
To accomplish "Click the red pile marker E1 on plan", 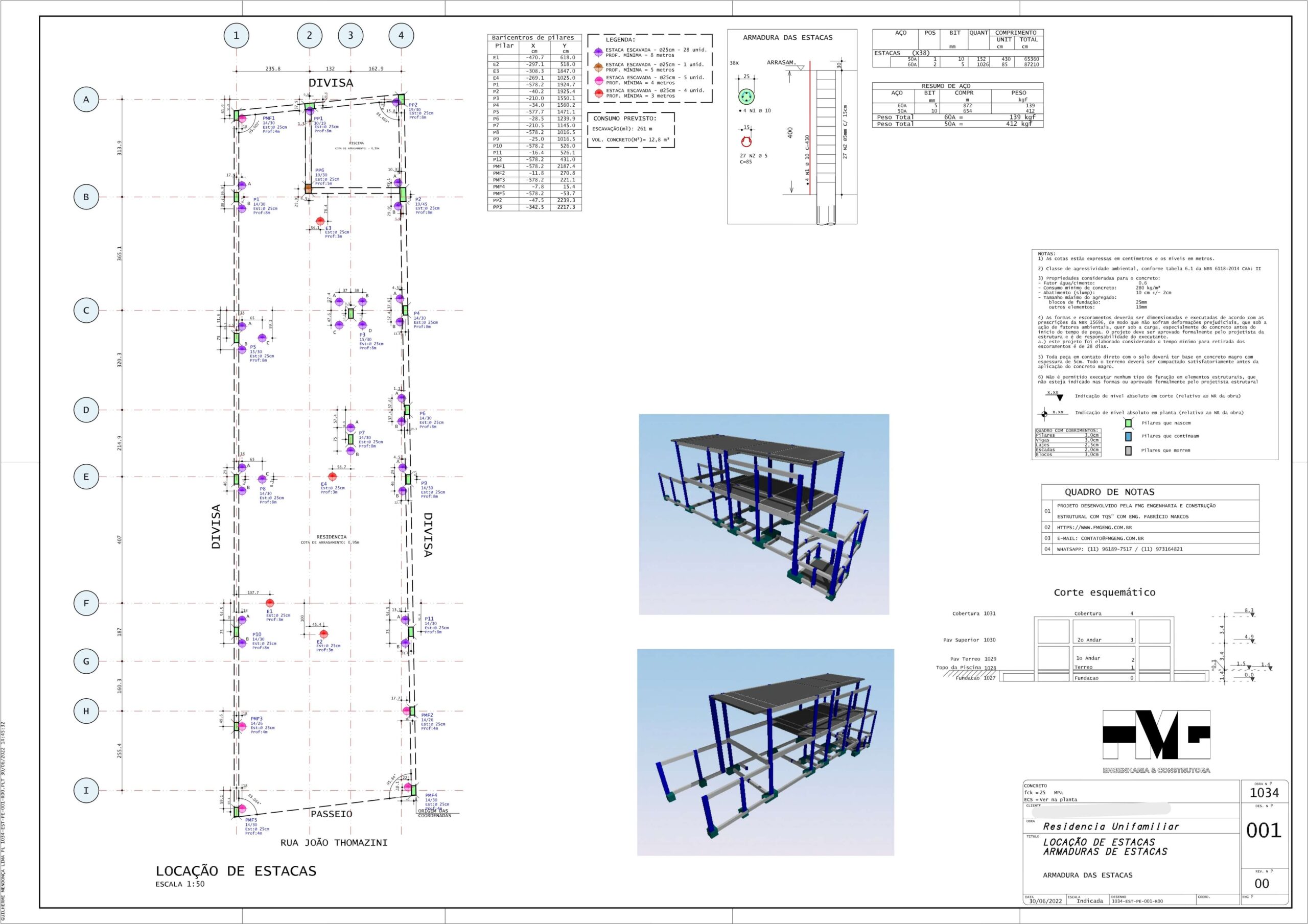I will point(270,603).
